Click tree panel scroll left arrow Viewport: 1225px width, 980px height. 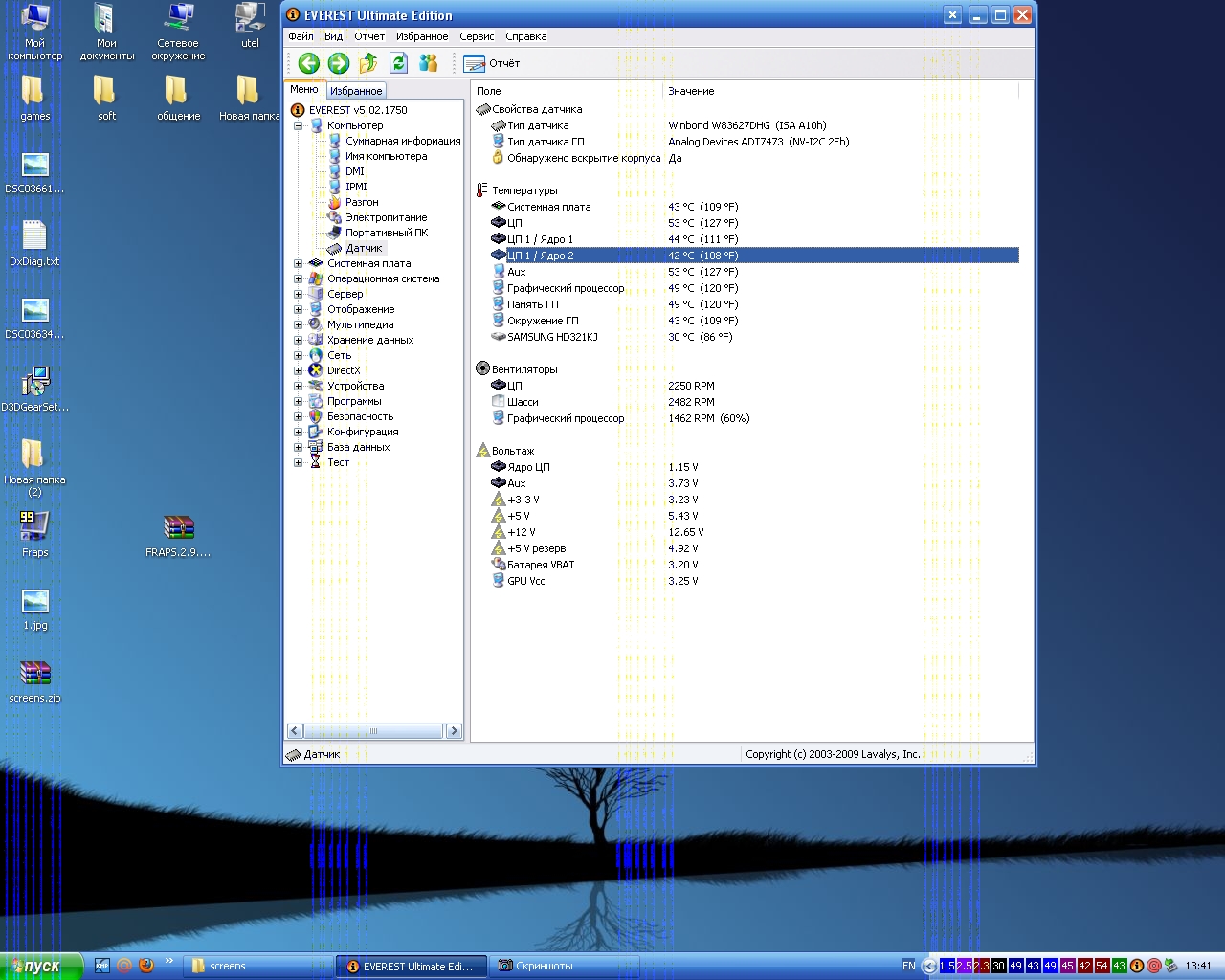point(295,731)
